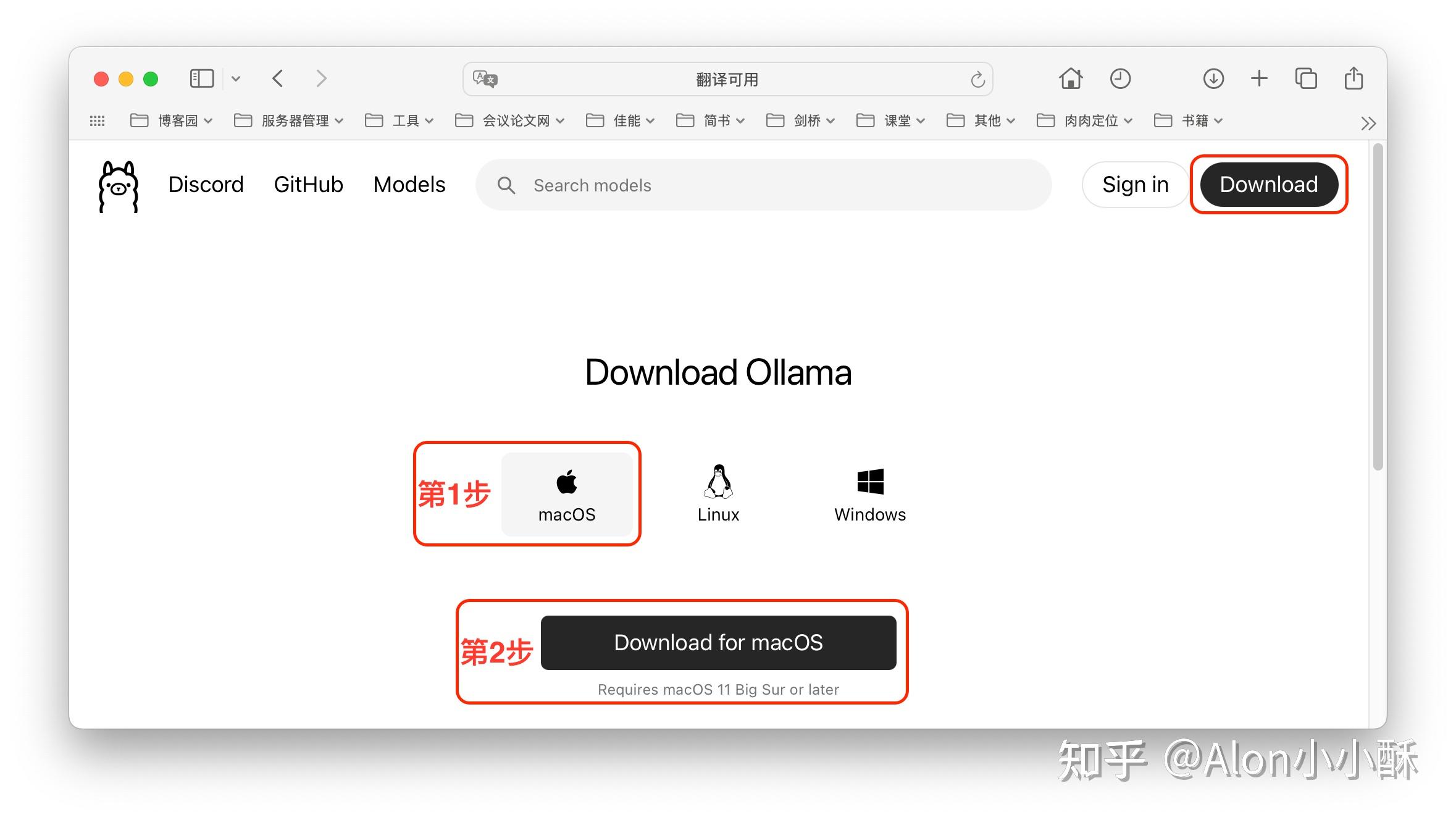Click the magnifier icon in Search models
The width and height of the screenshot is (1456, 820).
click(506, 185)
